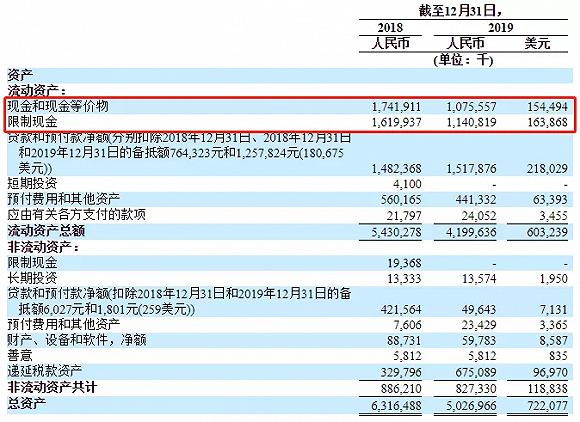The width and height of the screenshot is (580, 422).
Task: Select the value 7,606
Action: pos(407,325)
